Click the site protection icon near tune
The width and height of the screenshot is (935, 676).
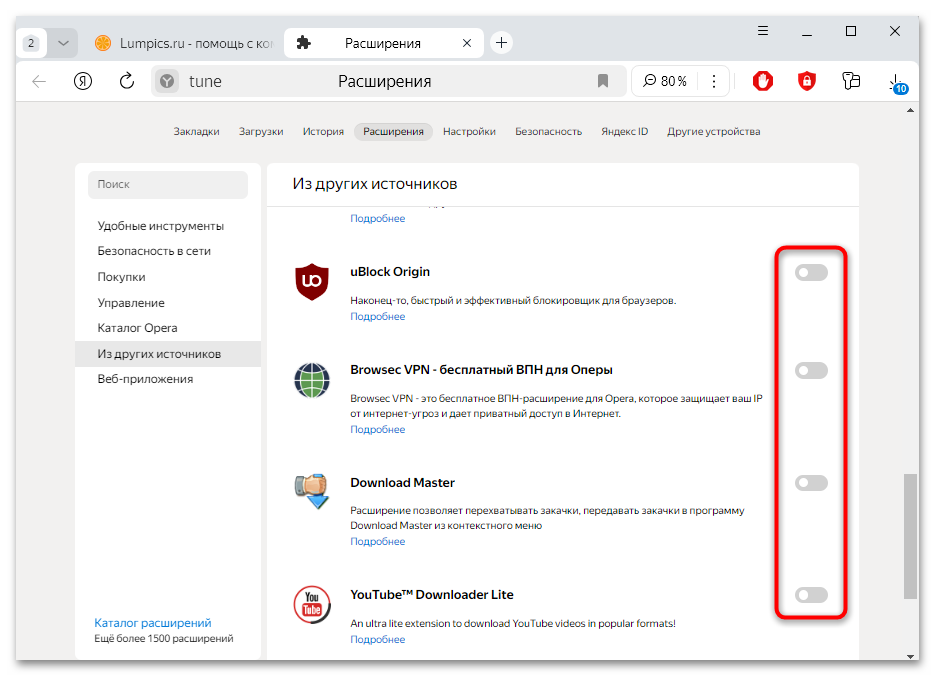pos(167,81)
